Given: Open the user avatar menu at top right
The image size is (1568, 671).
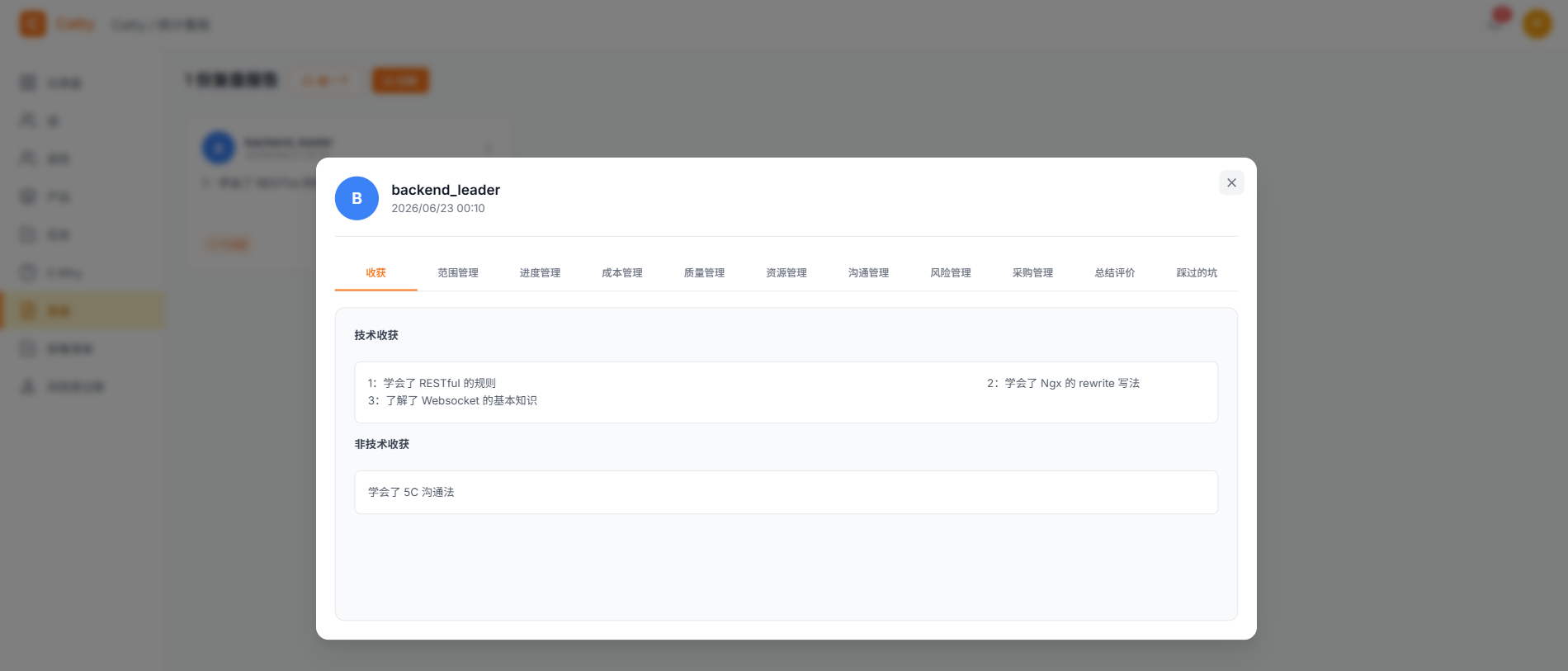Looking at the screenshot, I should (1537, 24).
